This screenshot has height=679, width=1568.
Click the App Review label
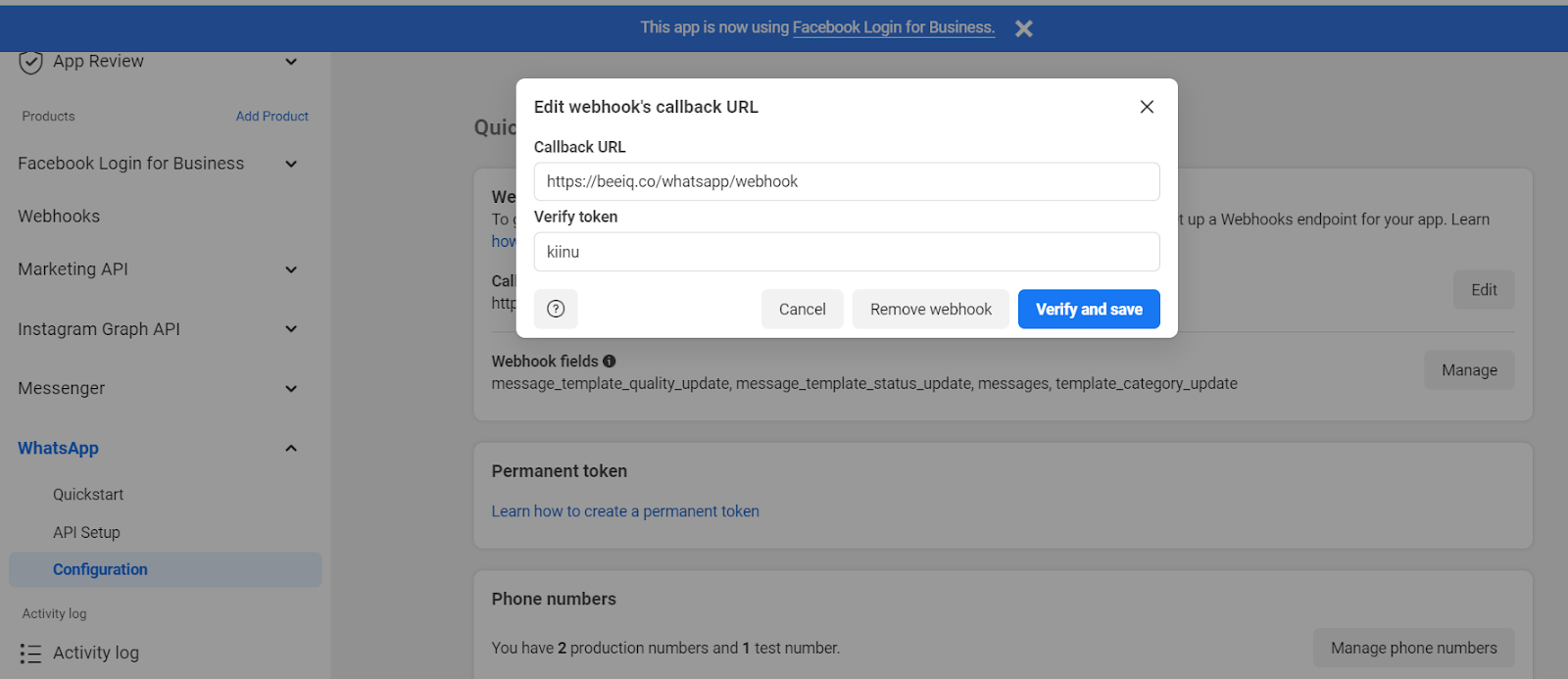click(x=98, y=61)
